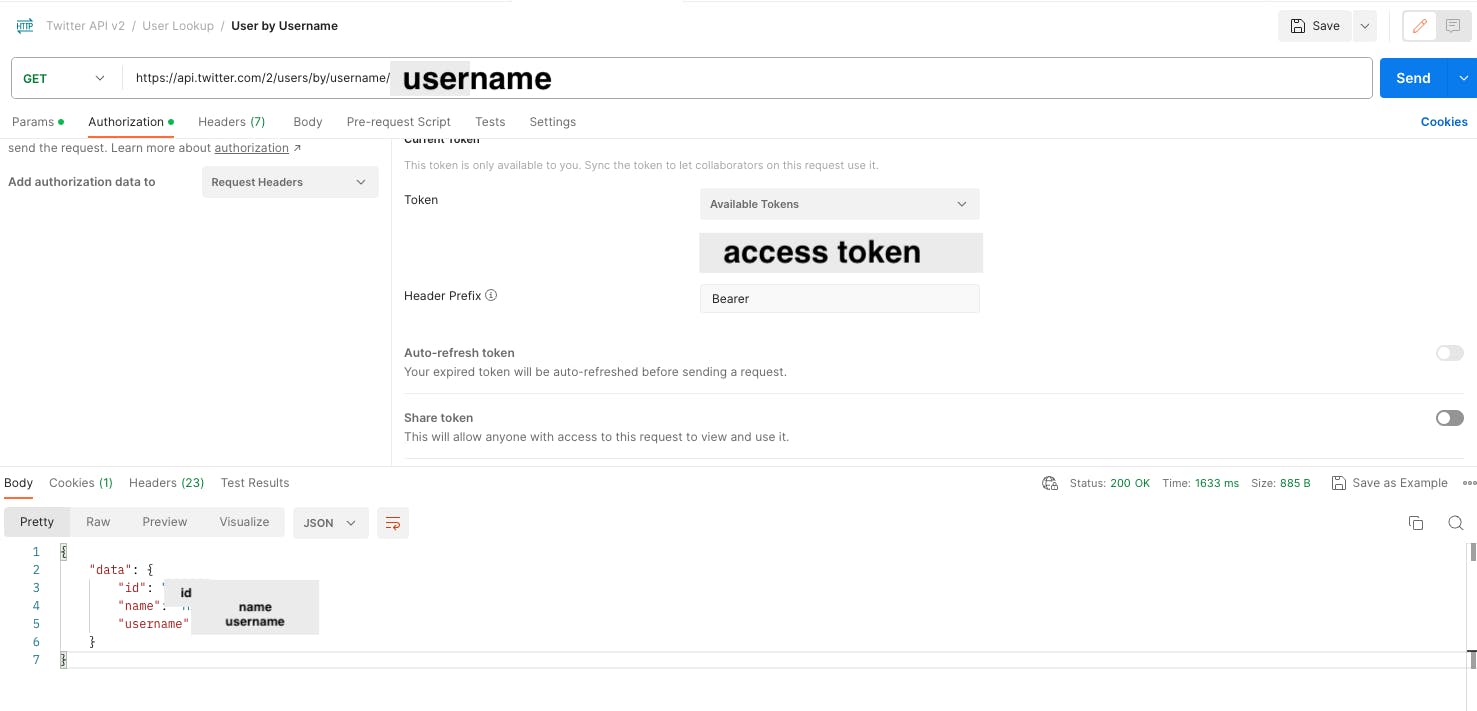
Task: Search the response with magnifier icon
Action: click(x=1456, y=523)
